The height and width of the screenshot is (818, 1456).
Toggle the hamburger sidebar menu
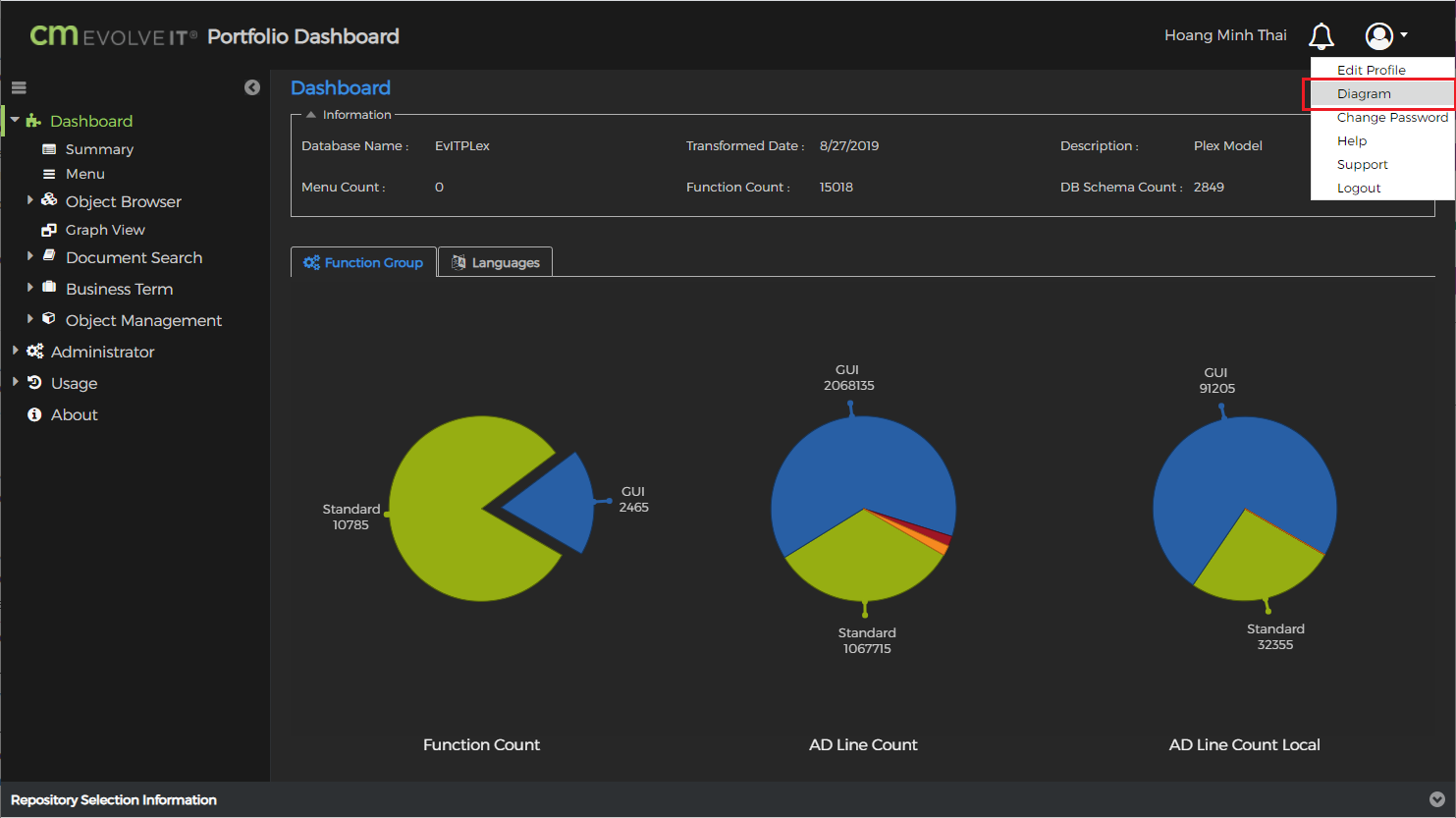click(19, 87)
